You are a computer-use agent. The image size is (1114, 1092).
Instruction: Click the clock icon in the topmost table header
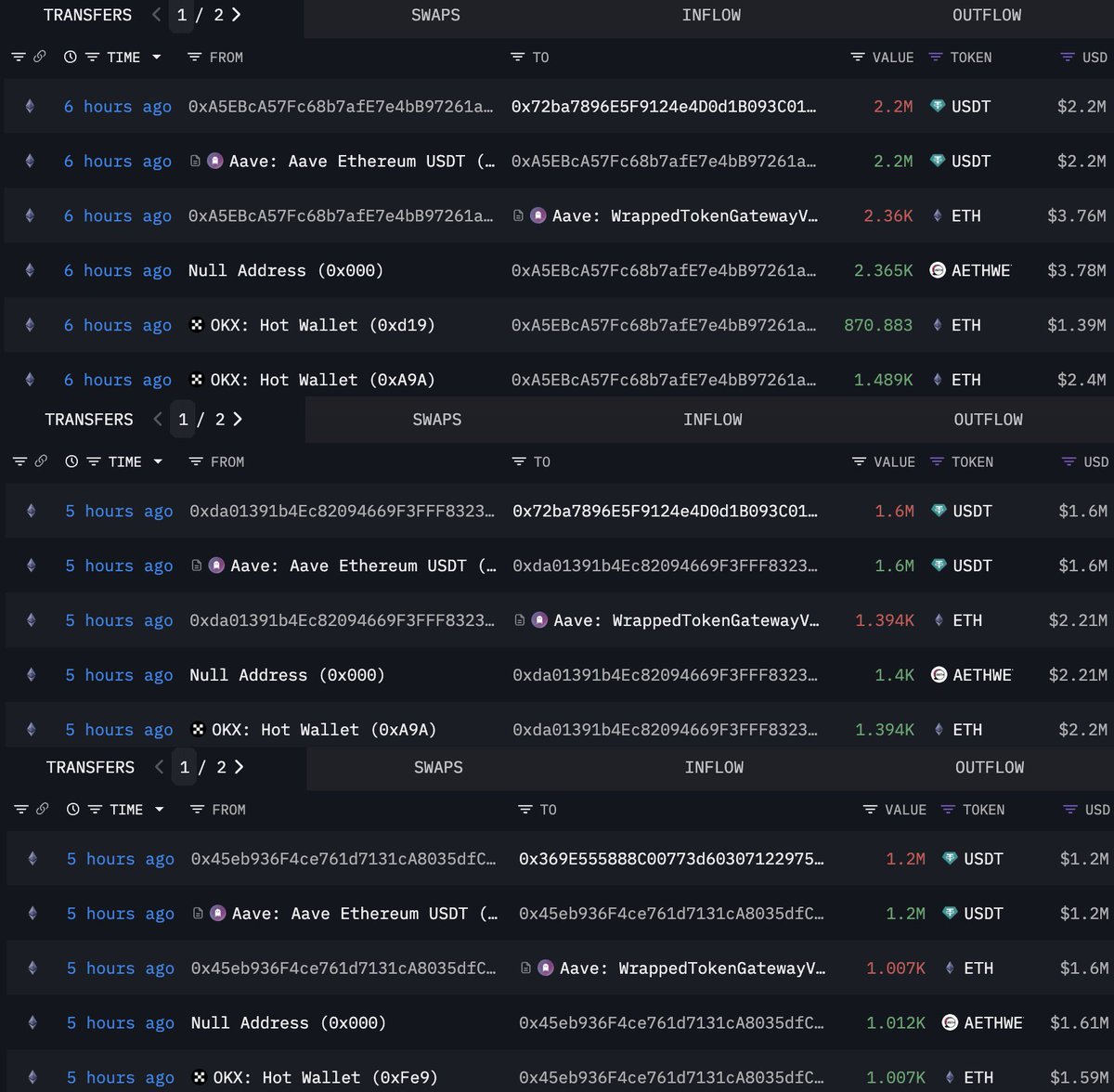click(x=71, y=58)
